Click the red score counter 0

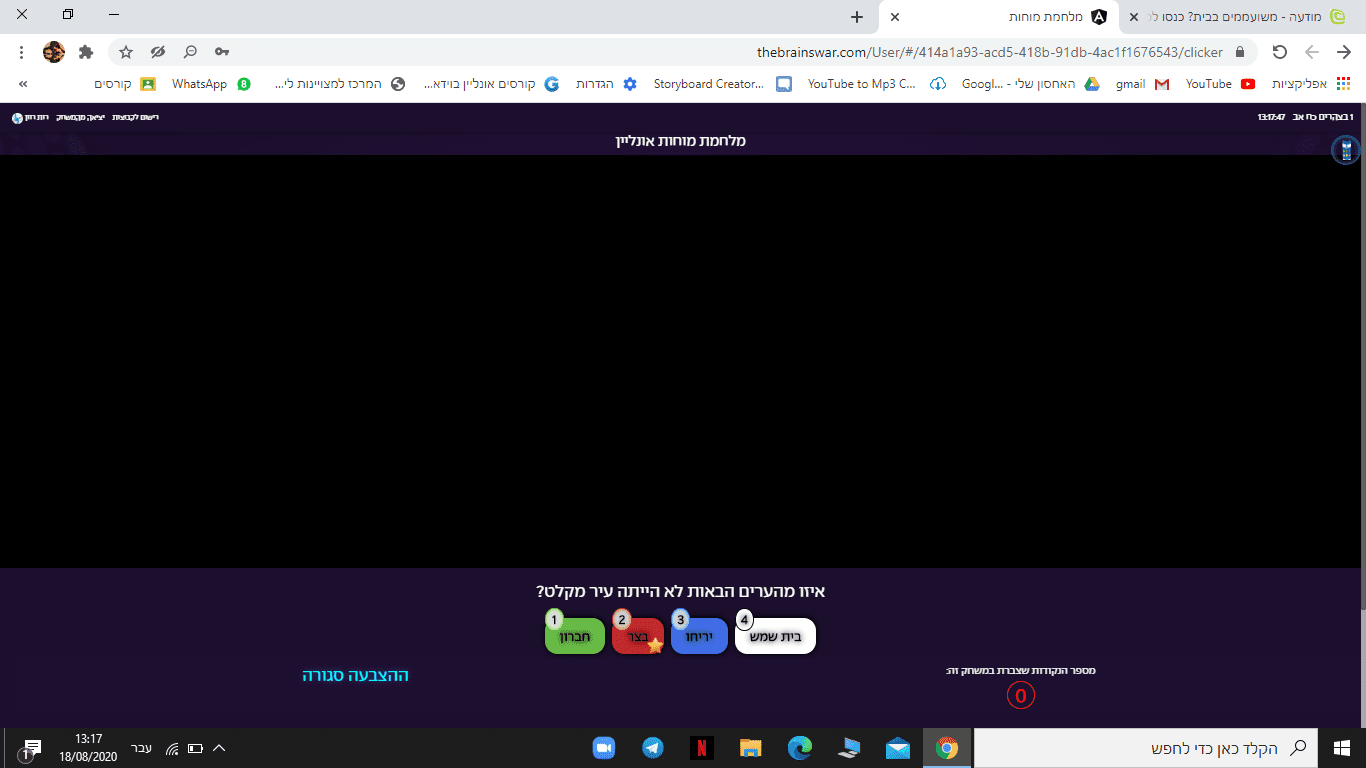click(1021, 696)
